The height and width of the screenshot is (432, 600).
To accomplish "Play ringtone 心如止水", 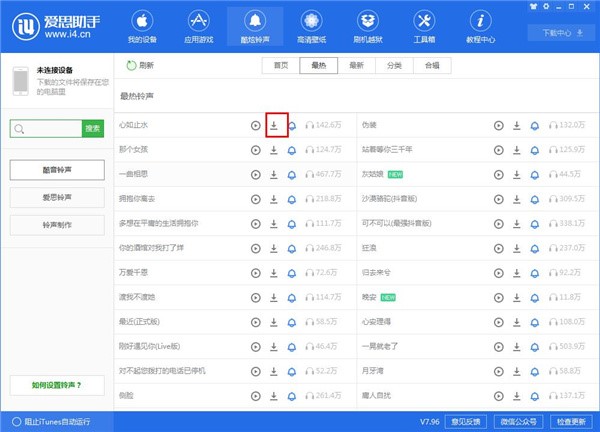I will tap(256, 126).
